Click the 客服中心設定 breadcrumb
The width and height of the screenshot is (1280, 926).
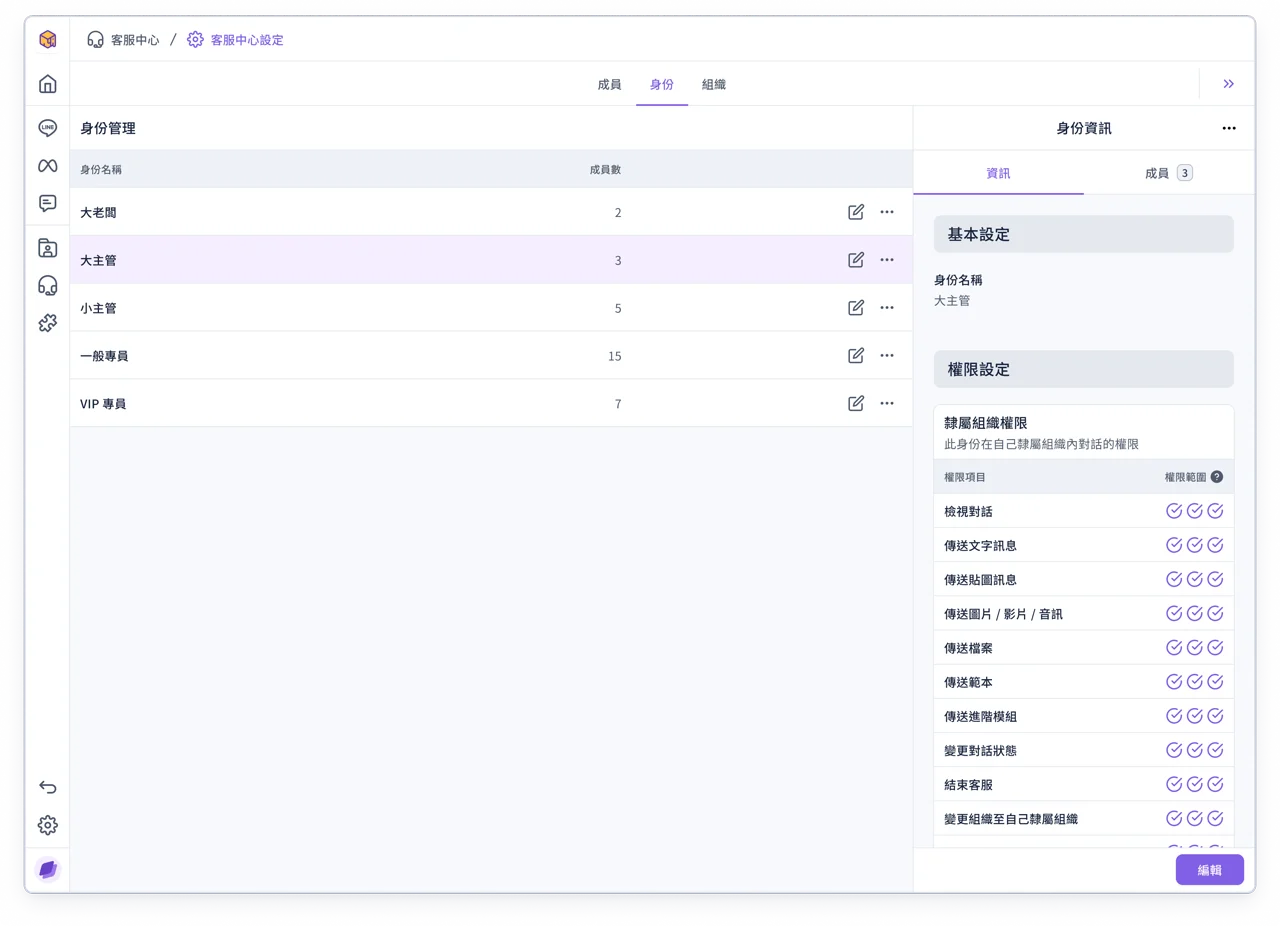point(235,40)
